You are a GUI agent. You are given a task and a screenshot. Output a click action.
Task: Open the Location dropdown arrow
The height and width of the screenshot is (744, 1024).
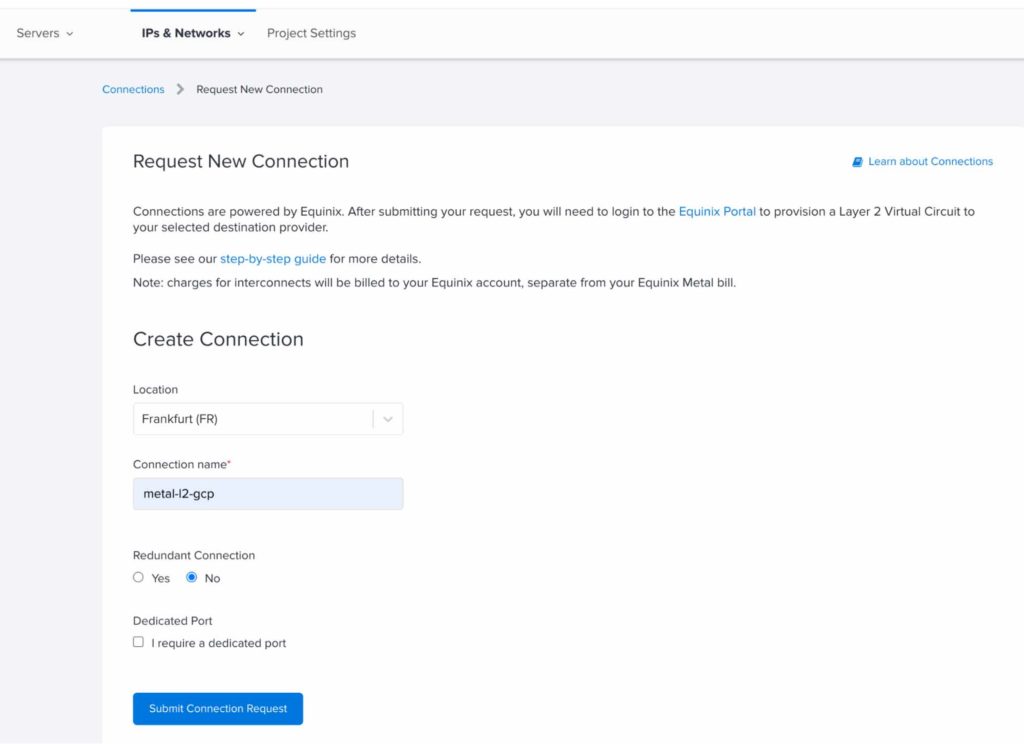click(388, 418)
